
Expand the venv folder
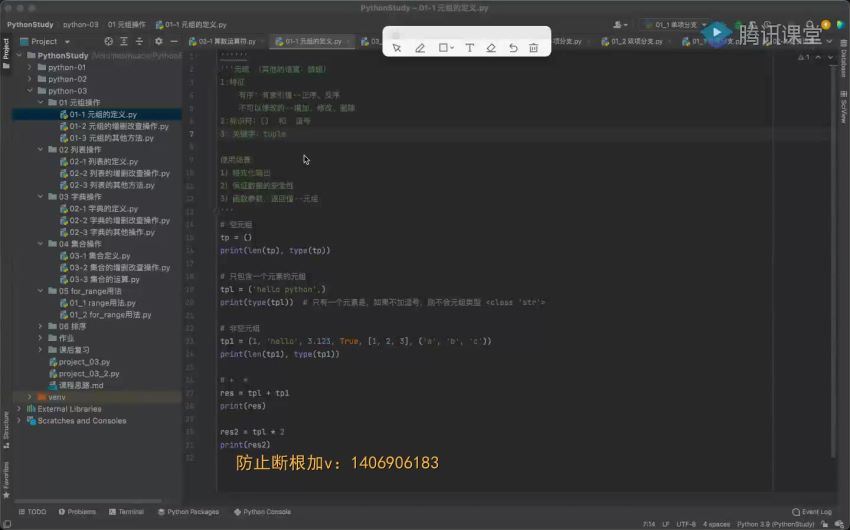tap(30, 397)
